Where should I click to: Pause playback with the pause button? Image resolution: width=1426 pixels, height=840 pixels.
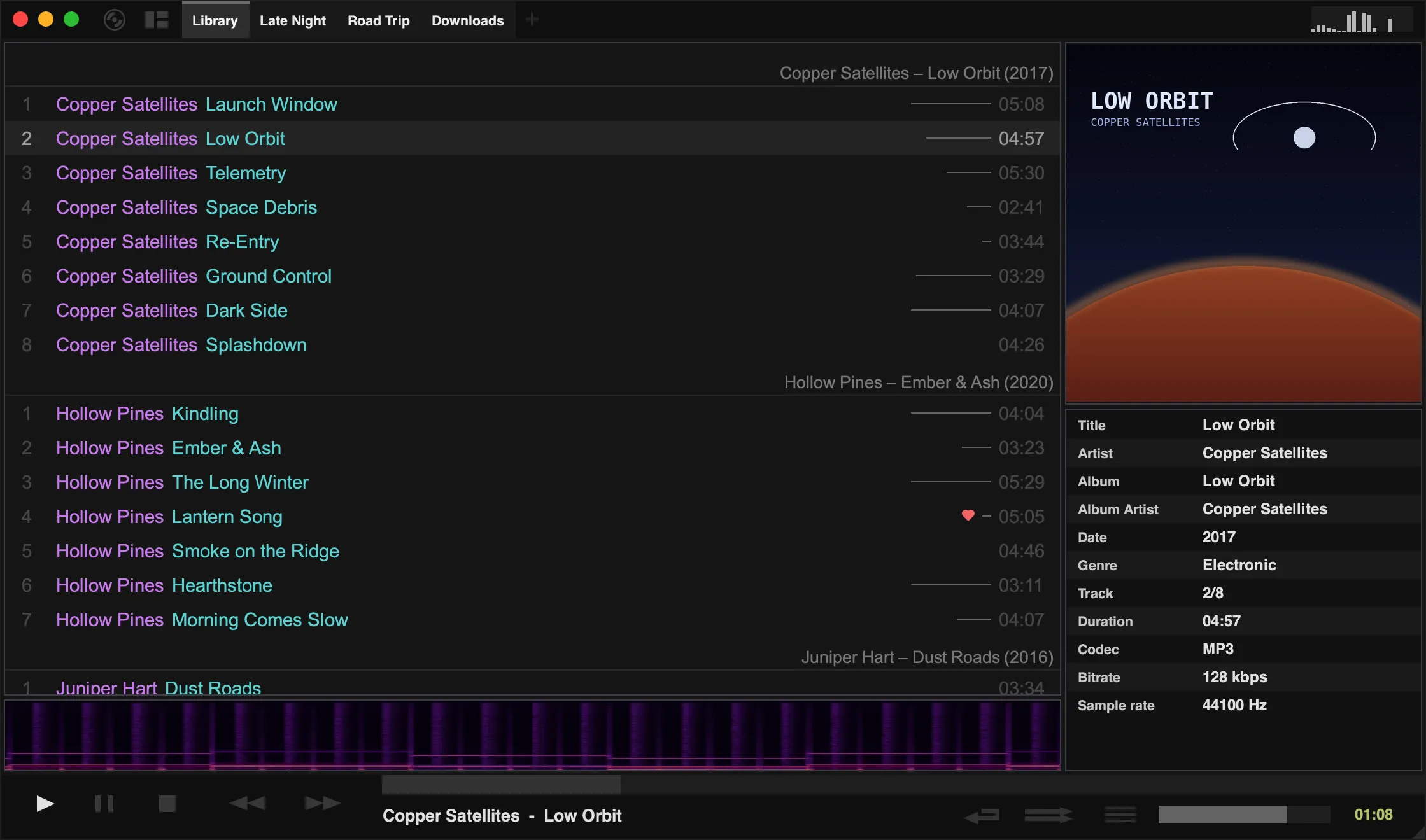click(104, 804)
